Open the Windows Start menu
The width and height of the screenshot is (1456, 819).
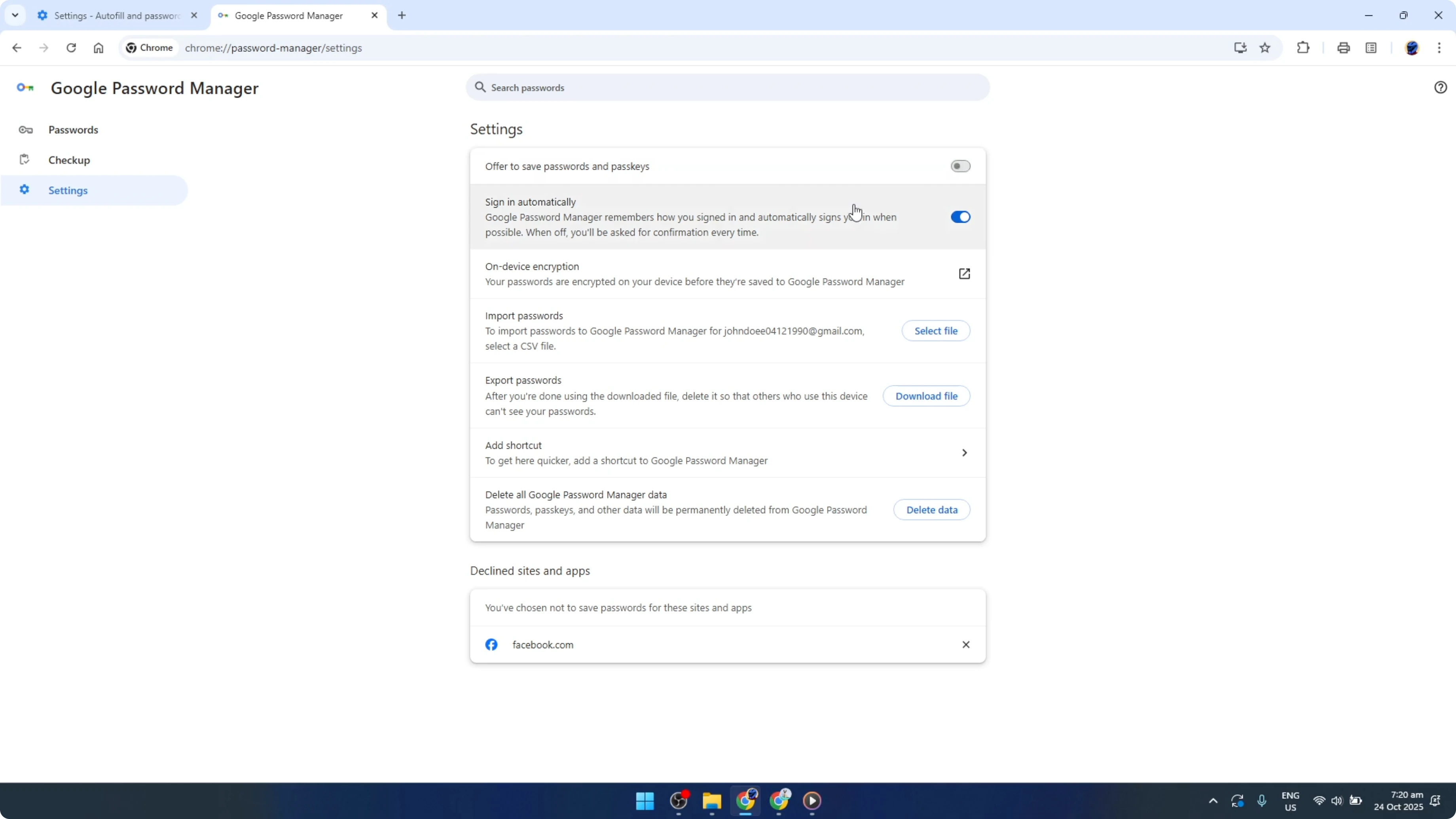(645, 800)
